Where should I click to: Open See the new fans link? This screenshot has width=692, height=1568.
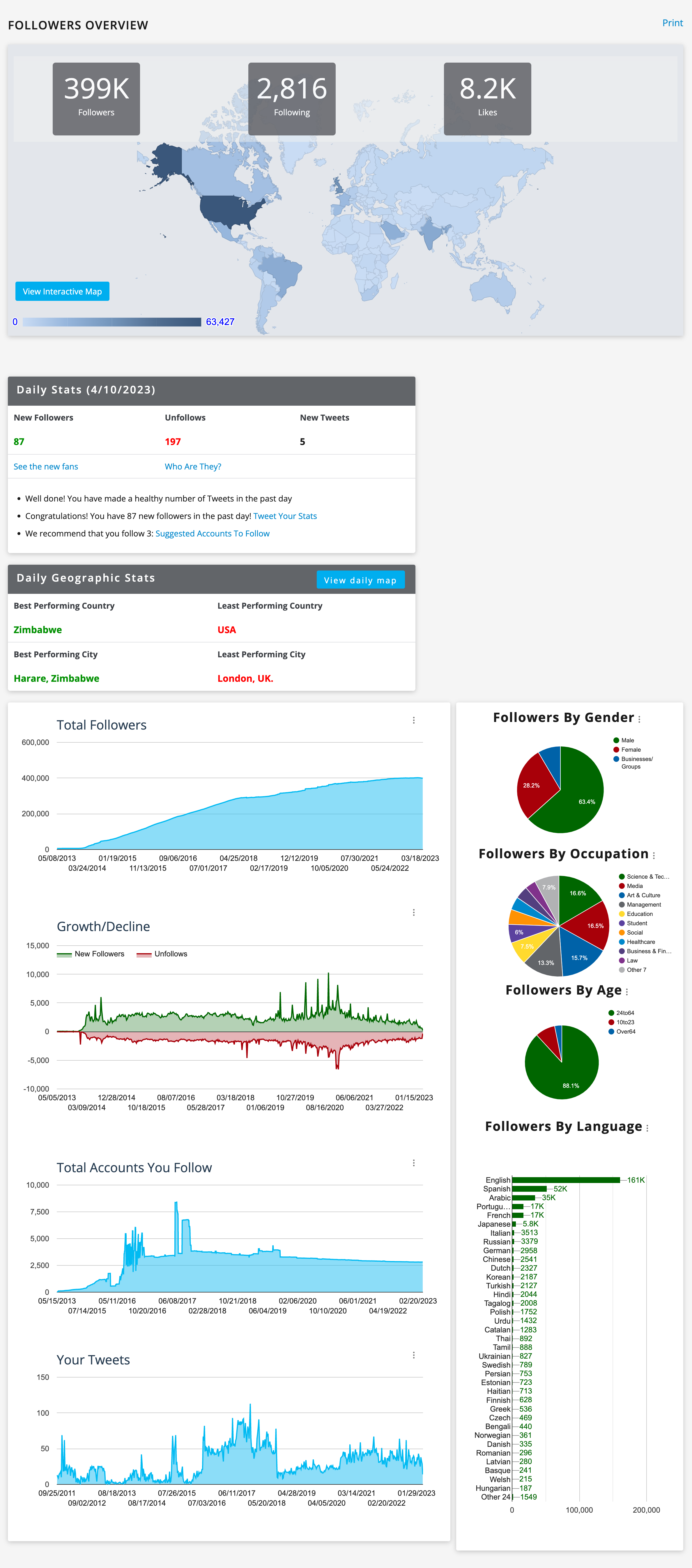click(x=46, y=466)
